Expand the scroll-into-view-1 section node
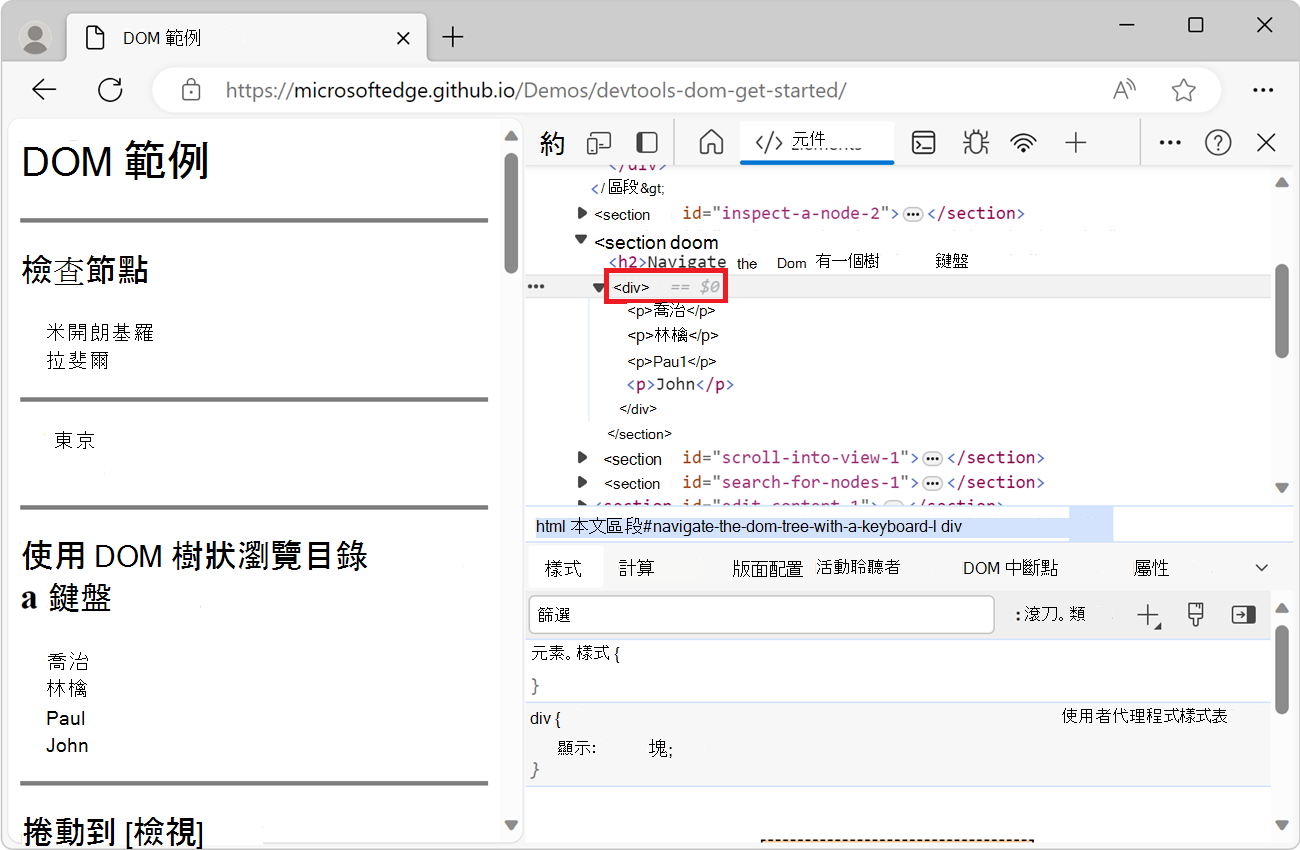Viewport: 1300px width, 850px height. (x=582, y=457)
